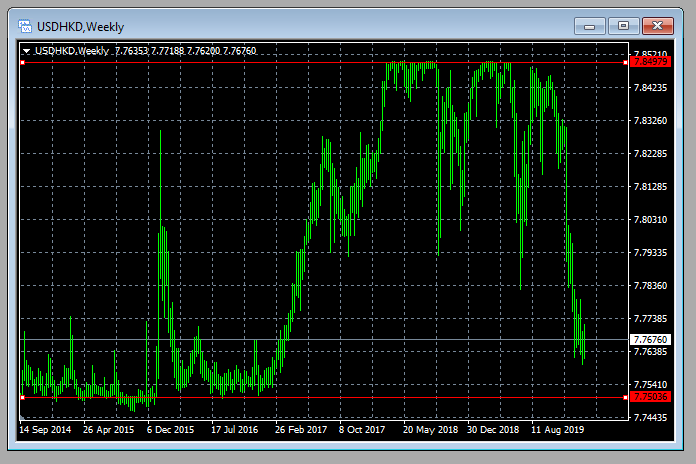The height and width of the screenshot is (464, 696).
Task: Click the 7.84235 price axis value
Action: coord(650,87)
